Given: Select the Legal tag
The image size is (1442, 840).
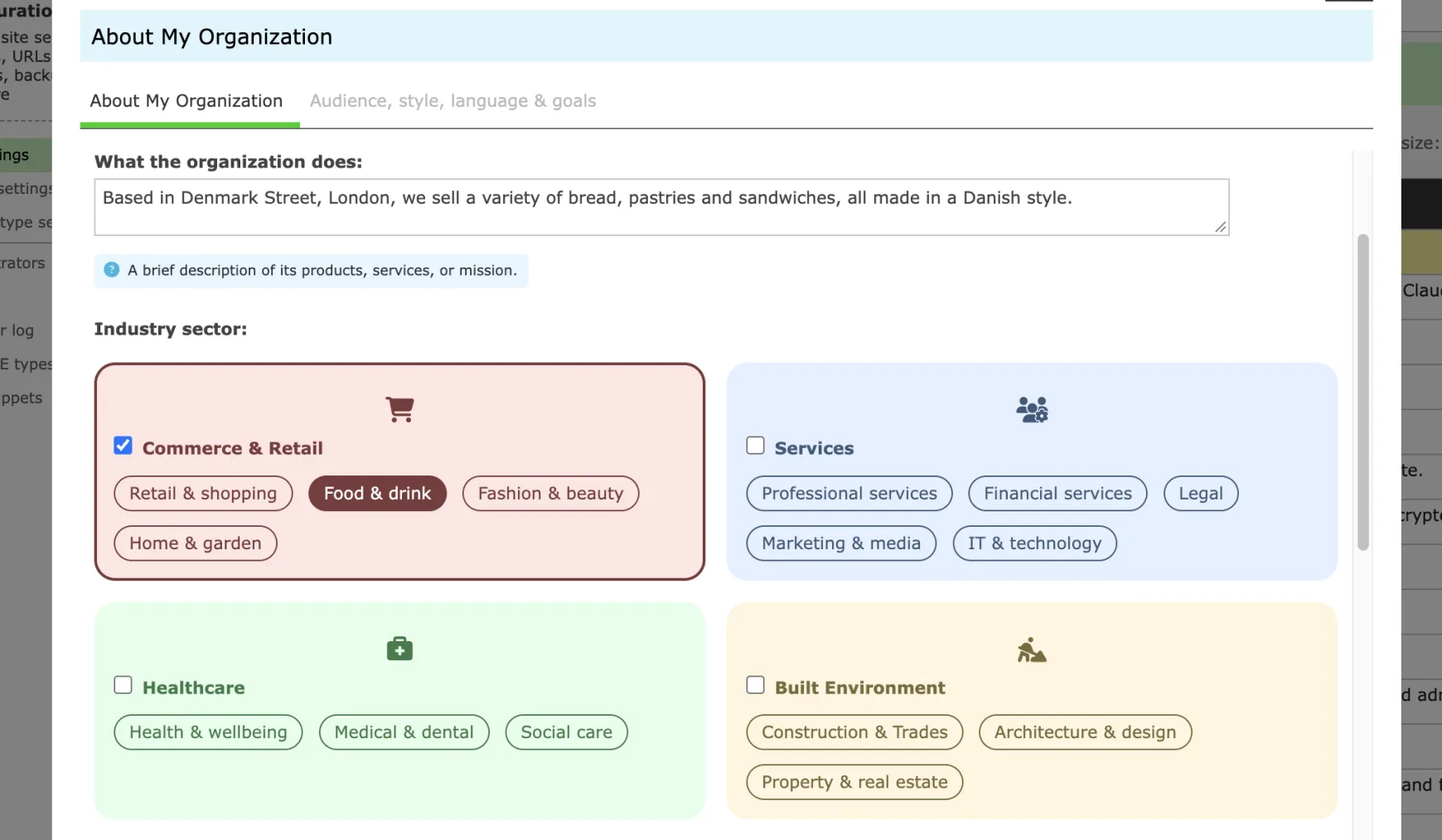Looking at the screenshot, I should 1201,494.
